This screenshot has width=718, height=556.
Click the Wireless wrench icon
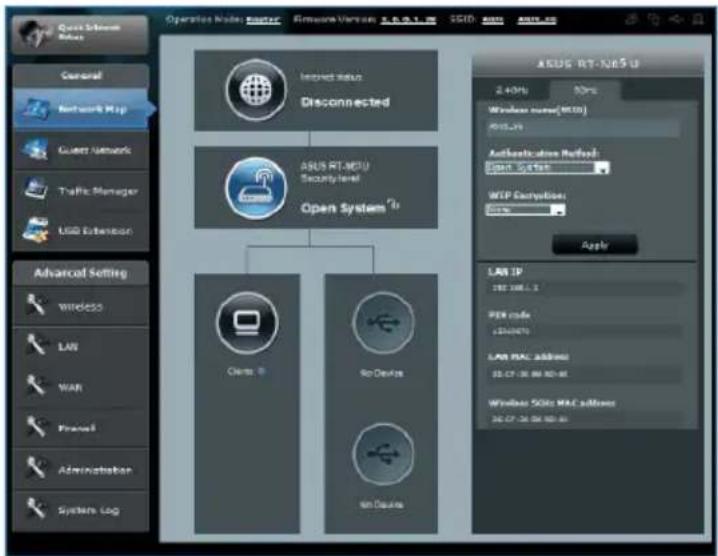click(x=36, y=305)
